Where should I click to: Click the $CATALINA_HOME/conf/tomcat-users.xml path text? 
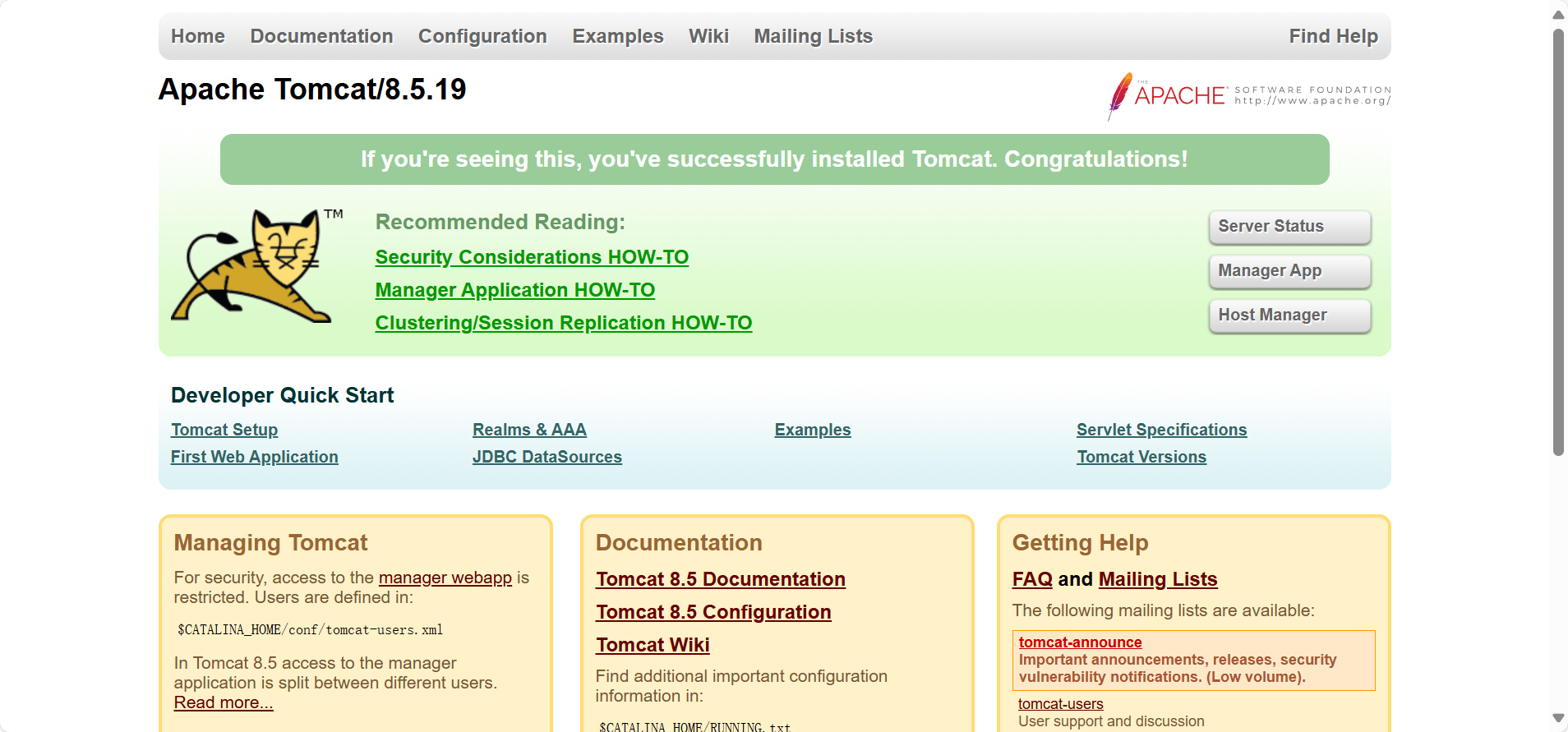tap(310, 630)
